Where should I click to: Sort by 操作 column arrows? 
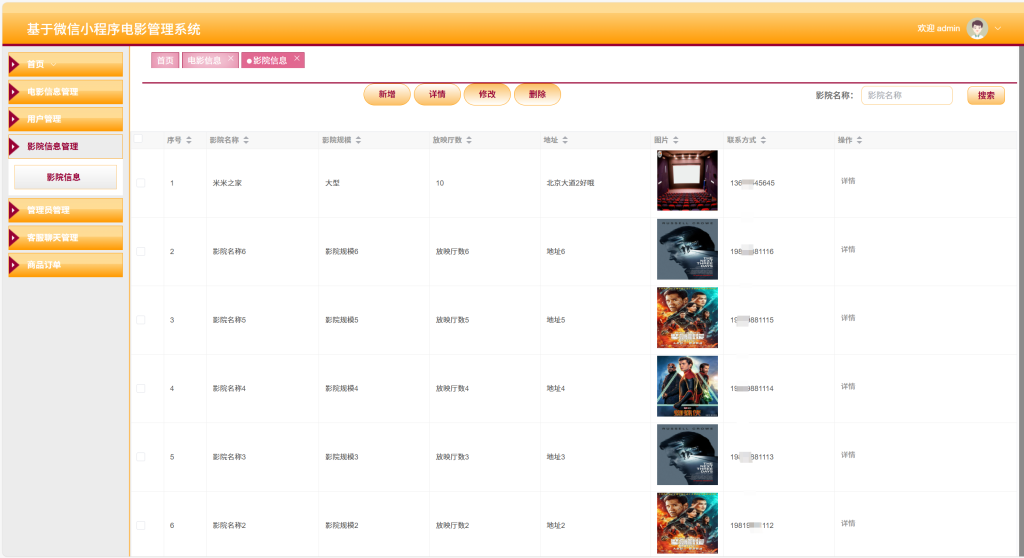pos(859,140)
